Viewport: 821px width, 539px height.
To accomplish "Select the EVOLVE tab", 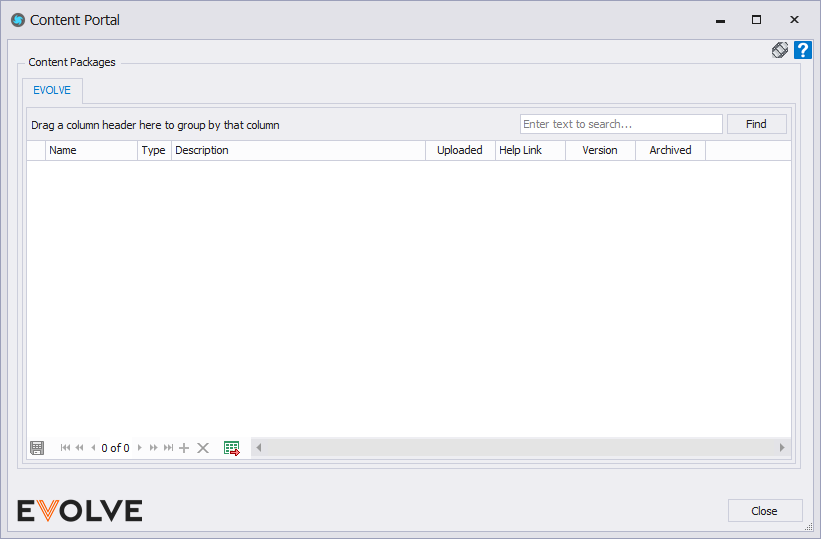I will point(52,90).
